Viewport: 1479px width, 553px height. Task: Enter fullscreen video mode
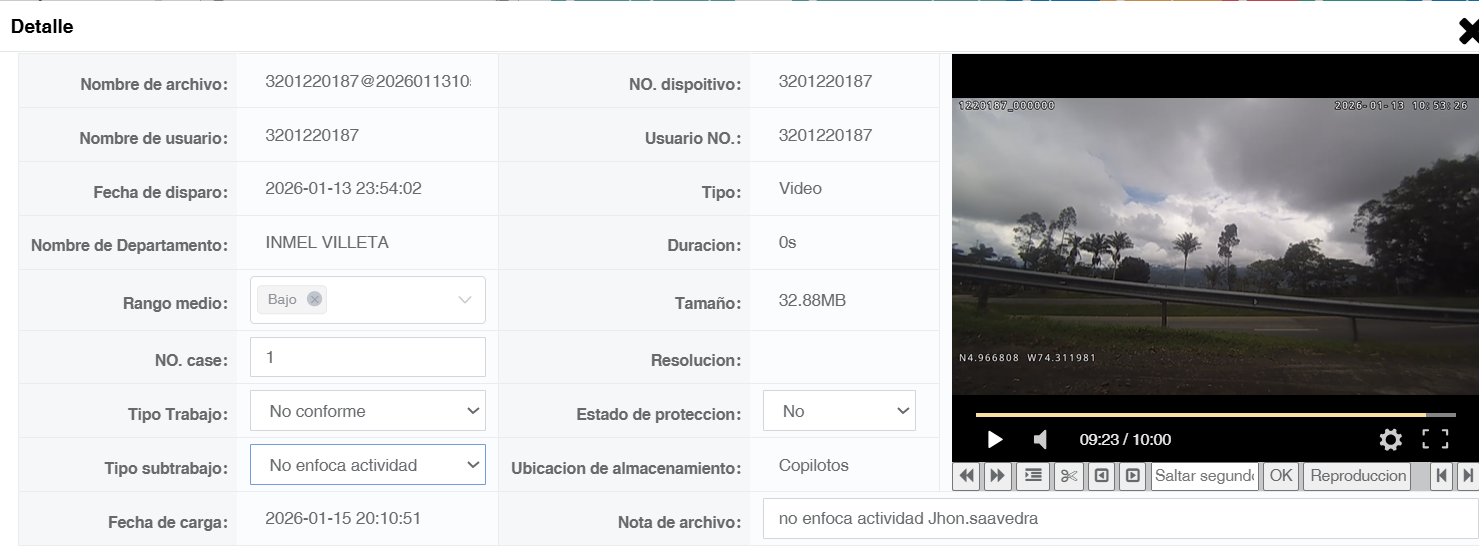pos(1435,439)
